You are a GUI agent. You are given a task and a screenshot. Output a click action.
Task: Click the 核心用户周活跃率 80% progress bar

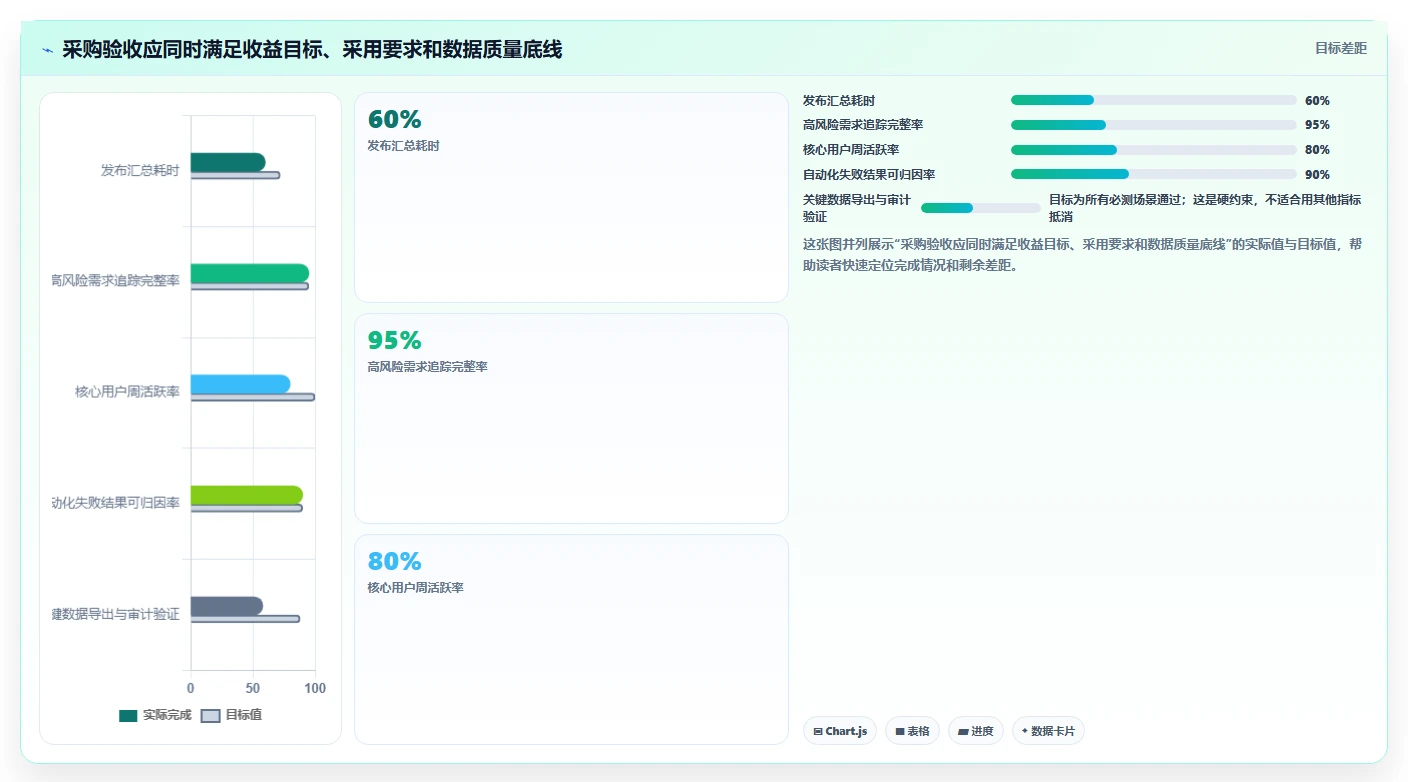click(1153, 150)
